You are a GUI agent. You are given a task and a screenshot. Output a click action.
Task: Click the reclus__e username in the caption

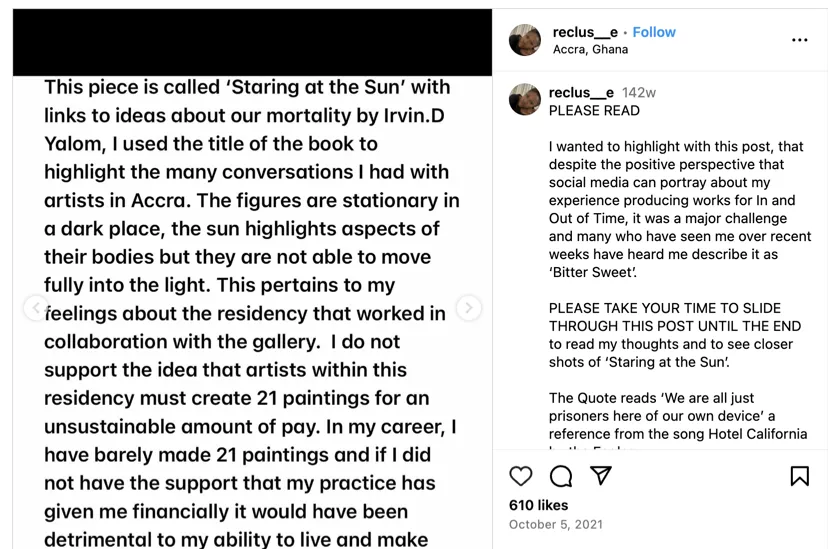(x=581, y=93)
